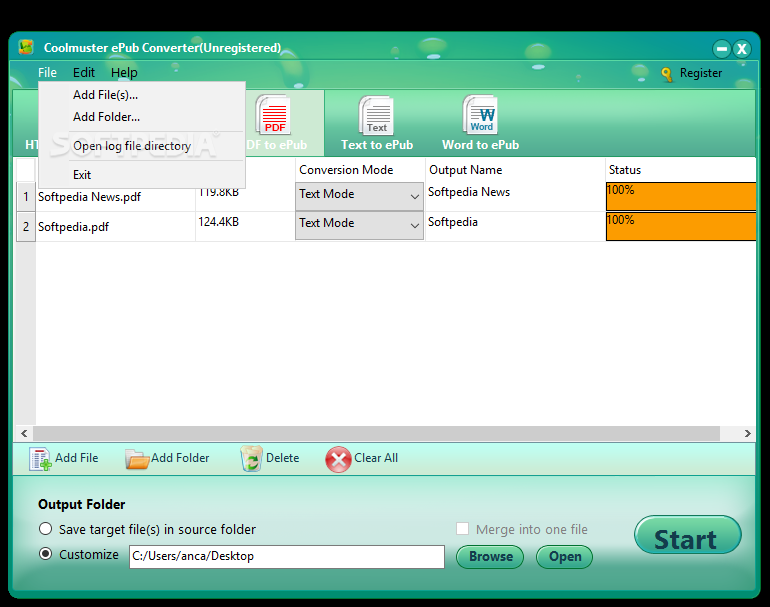Image resolution: width=770 pixels, height=607 pixels.
Task: Choose Add Folder... from File menu
Action: [141, 117]
